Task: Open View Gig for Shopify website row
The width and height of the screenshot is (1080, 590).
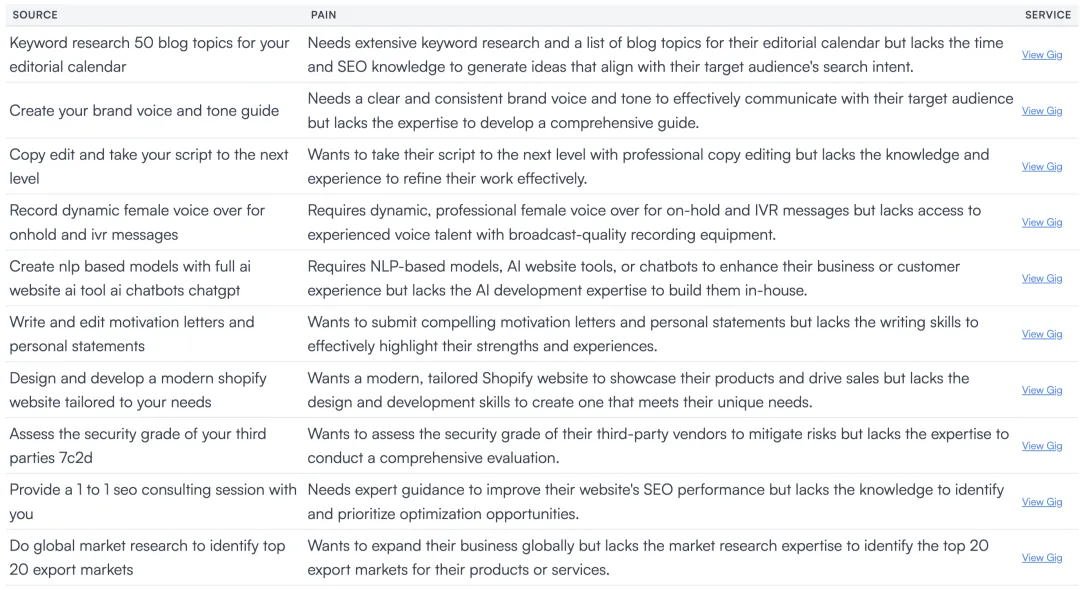Action: click(x=1041, y=390)
